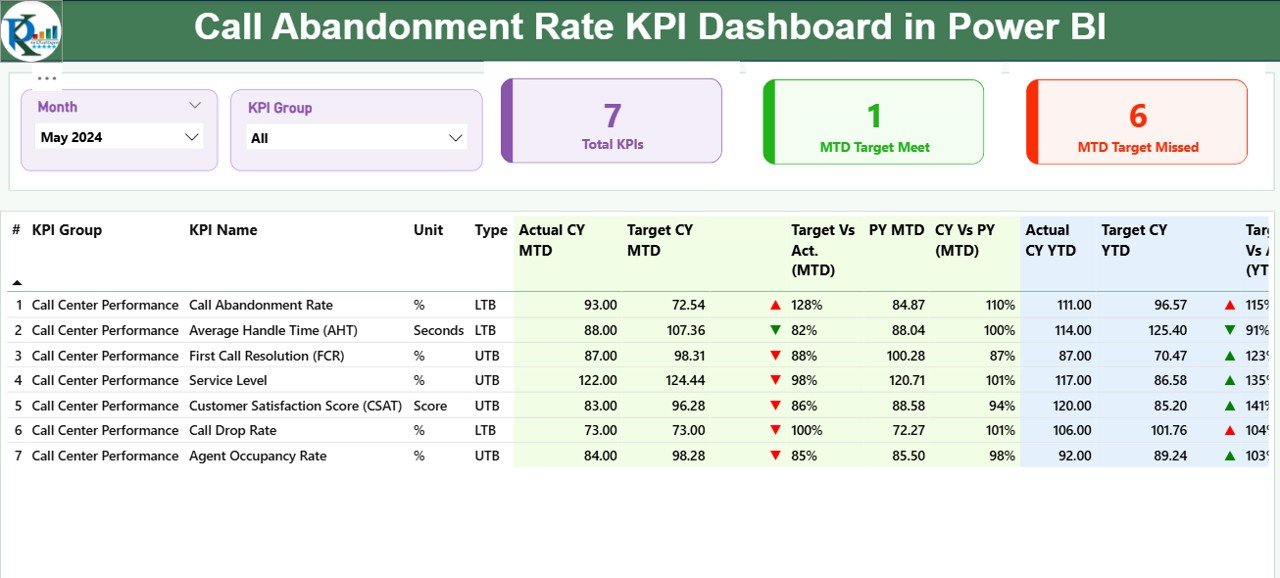Click the red triangle in Call Drop Rate's Target Vs Act column

click(773, 430)
